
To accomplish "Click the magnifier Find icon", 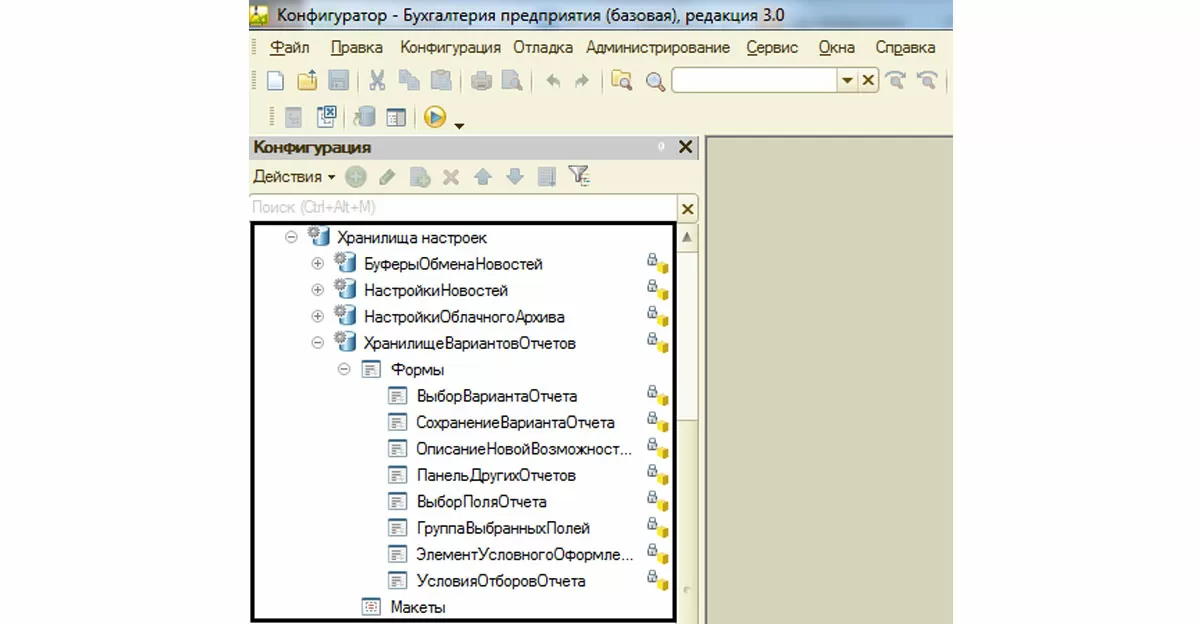I will [x=656, y=82].
